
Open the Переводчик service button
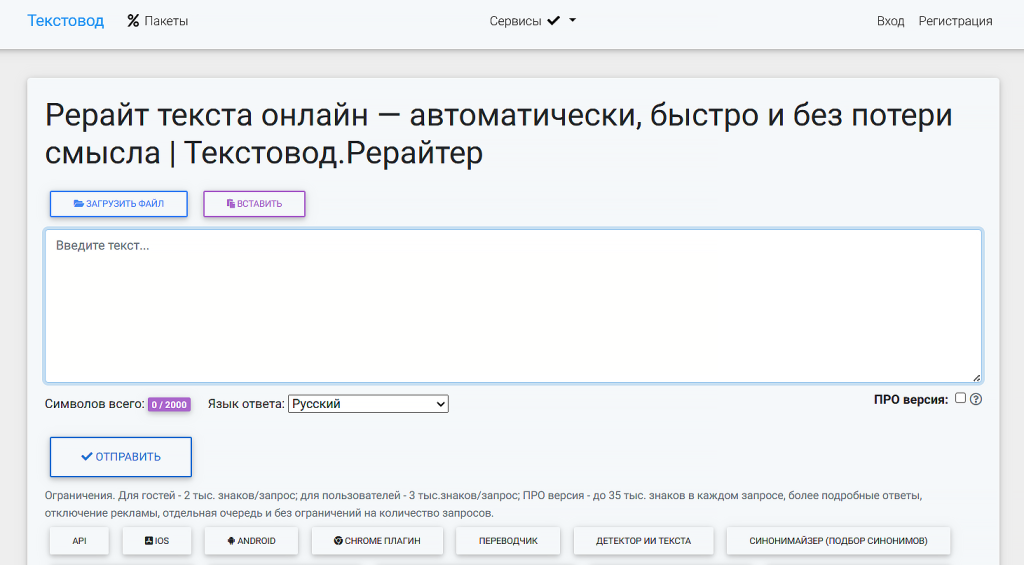[x=508, y=541]
